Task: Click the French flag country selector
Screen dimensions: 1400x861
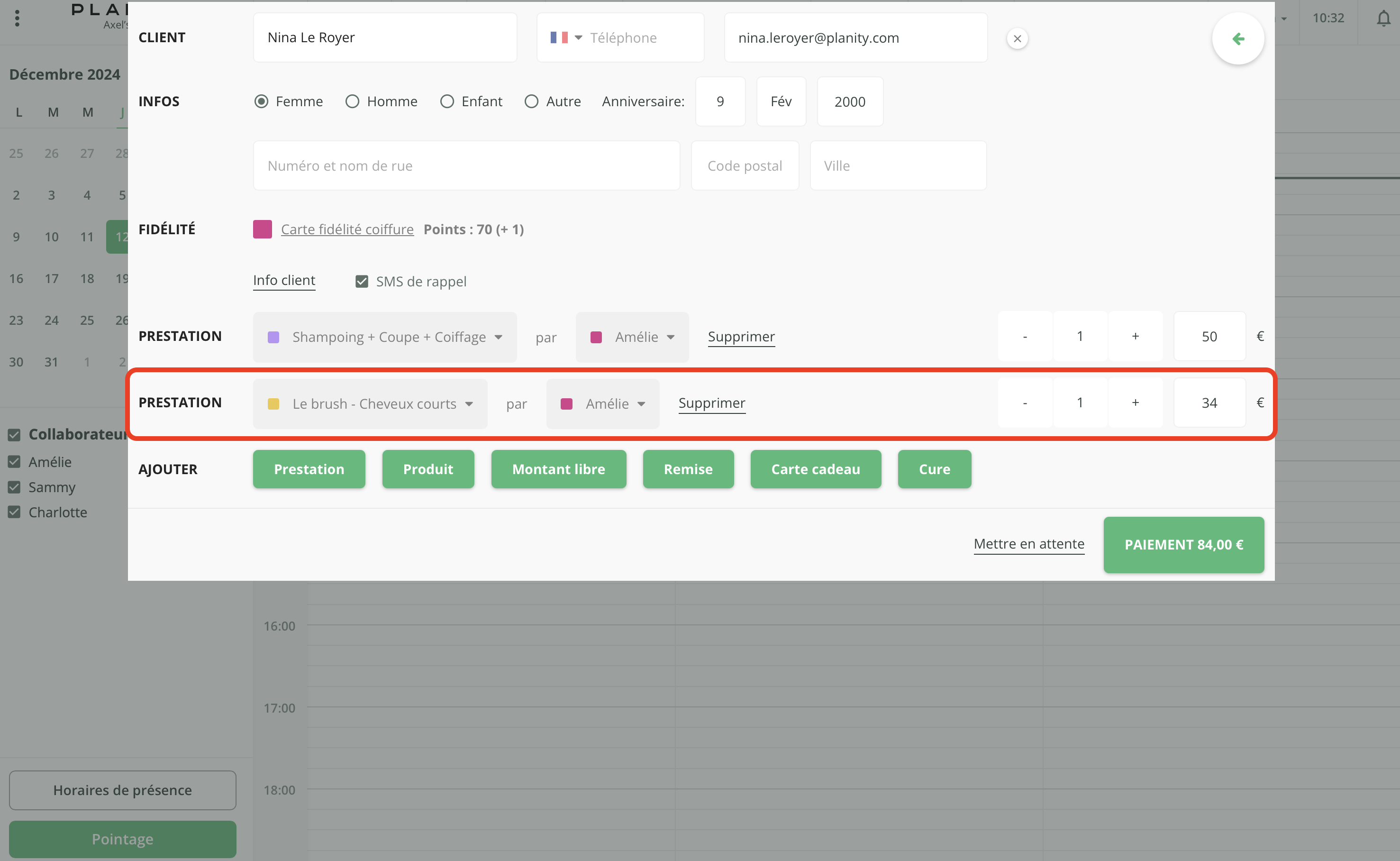Action: click(x=566, y=37)
